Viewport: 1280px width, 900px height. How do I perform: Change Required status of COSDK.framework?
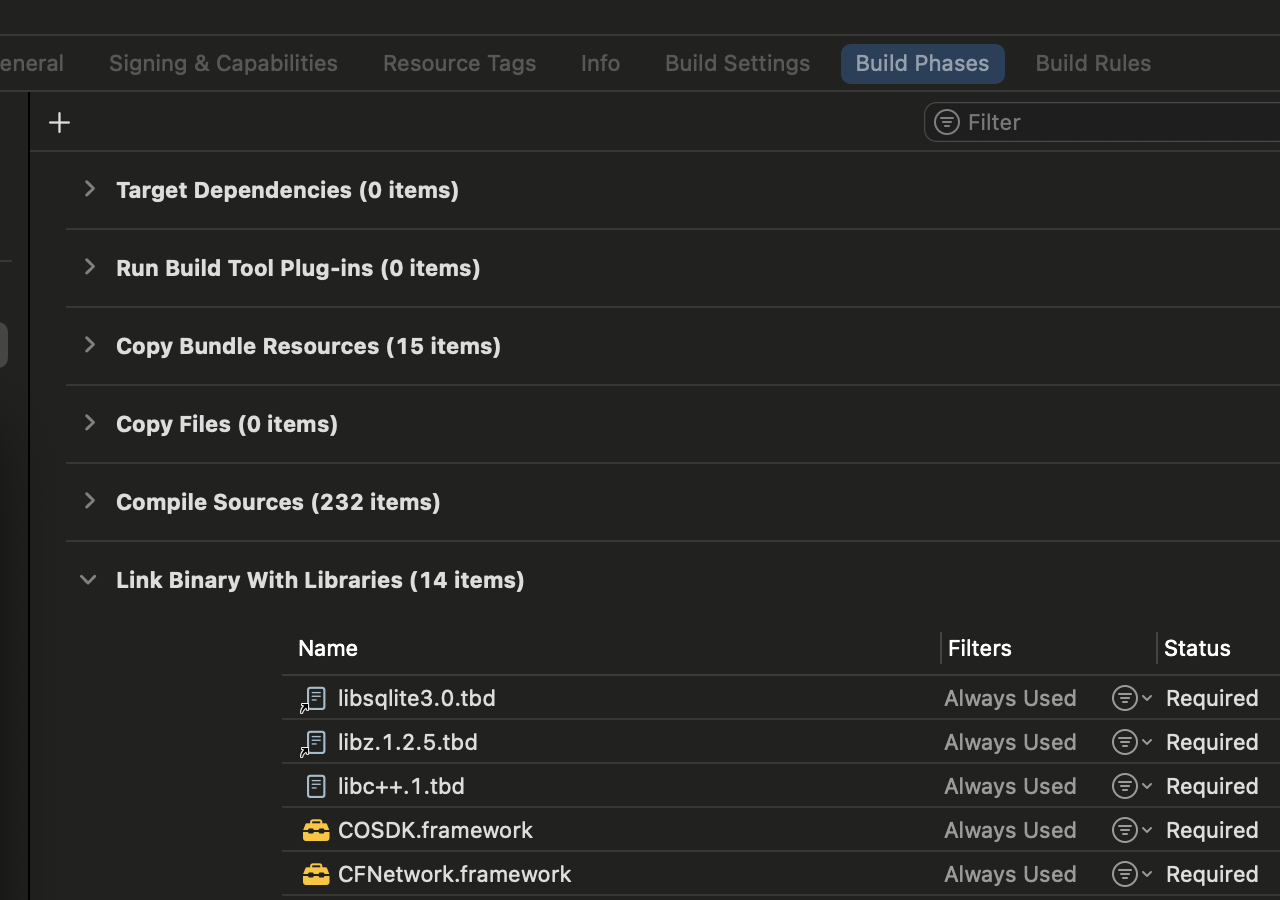click(1212, 830)
